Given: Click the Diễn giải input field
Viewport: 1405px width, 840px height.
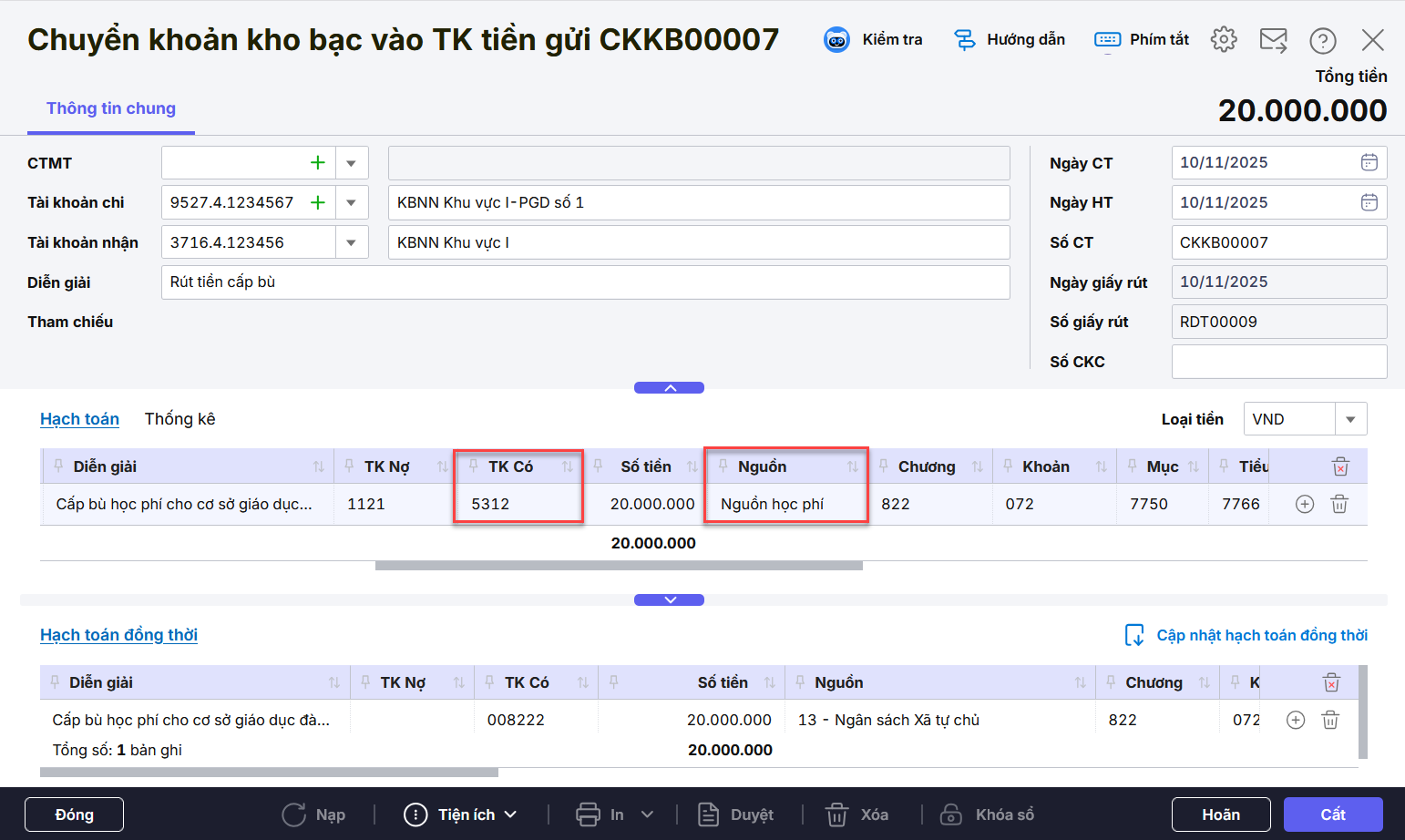Looking at the screenshot, I should pyautogui.click(x=585, y=282).
